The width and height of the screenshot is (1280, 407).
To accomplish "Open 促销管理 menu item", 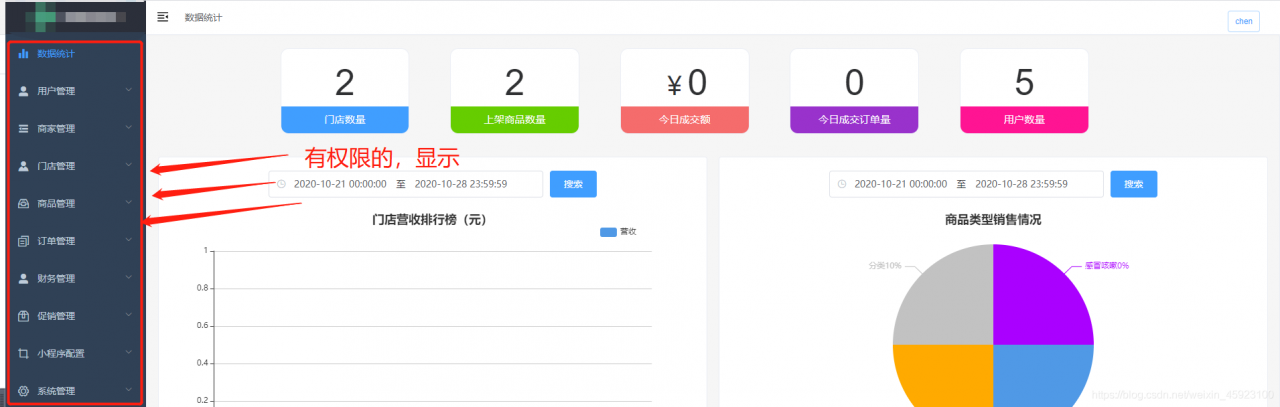I will tap(75, 316).
